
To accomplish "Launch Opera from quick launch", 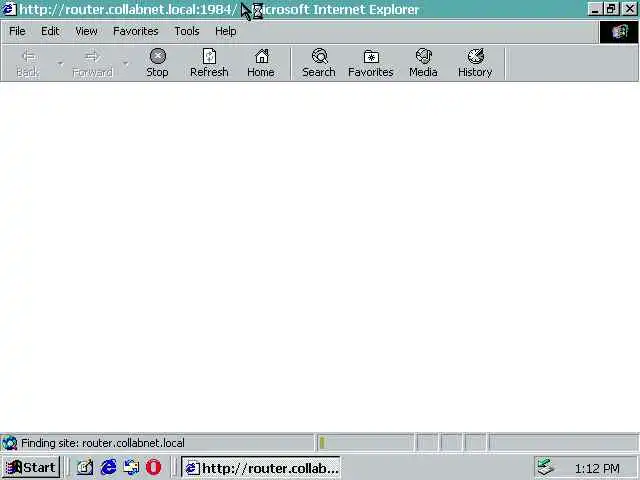I will click(x=153, y=467).
